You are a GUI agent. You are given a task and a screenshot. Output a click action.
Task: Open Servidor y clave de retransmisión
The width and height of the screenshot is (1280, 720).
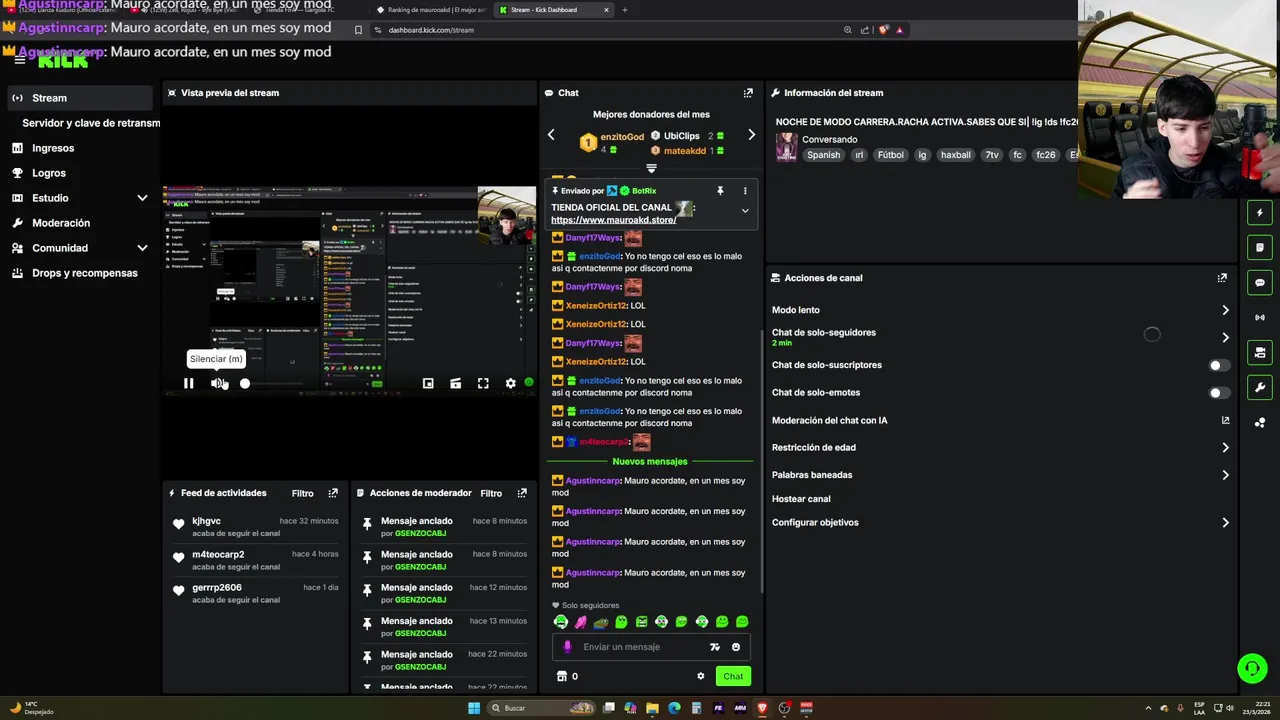click(x=91, y=123)
